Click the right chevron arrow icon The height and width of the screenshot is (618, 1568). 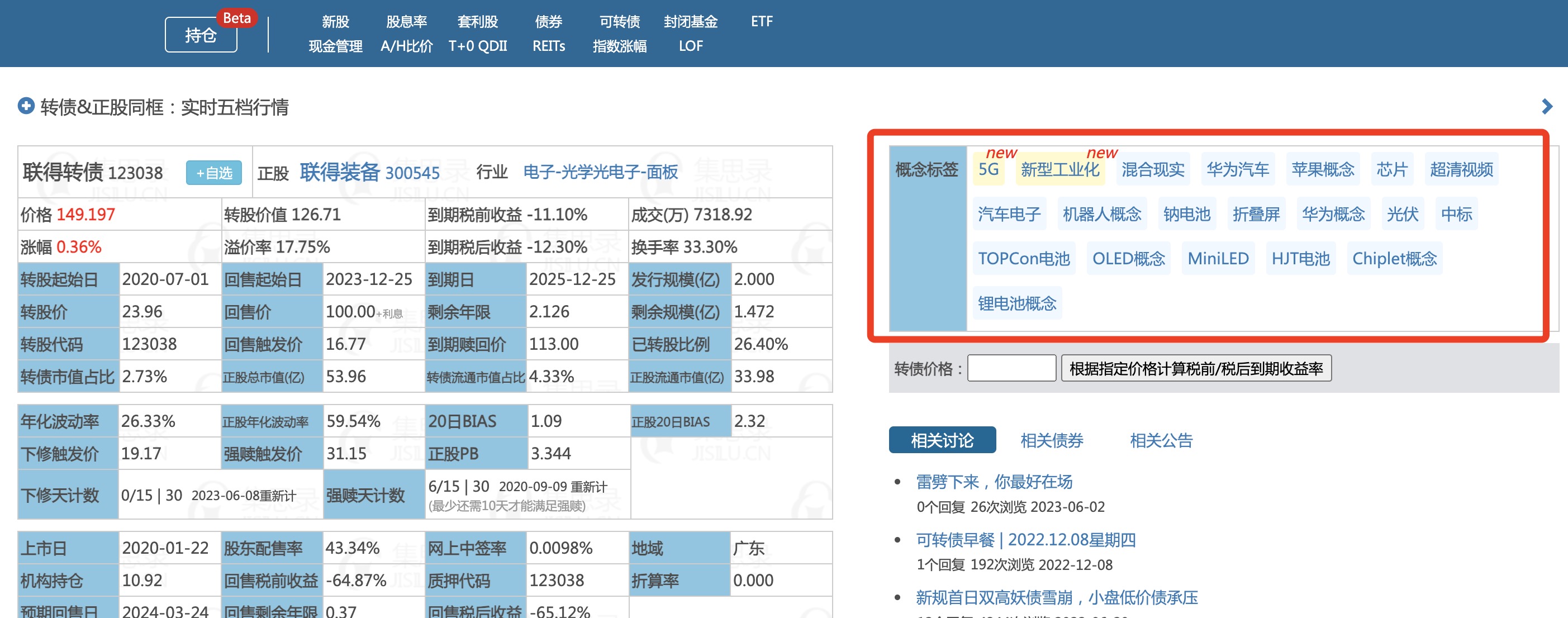pos(1547,107)
